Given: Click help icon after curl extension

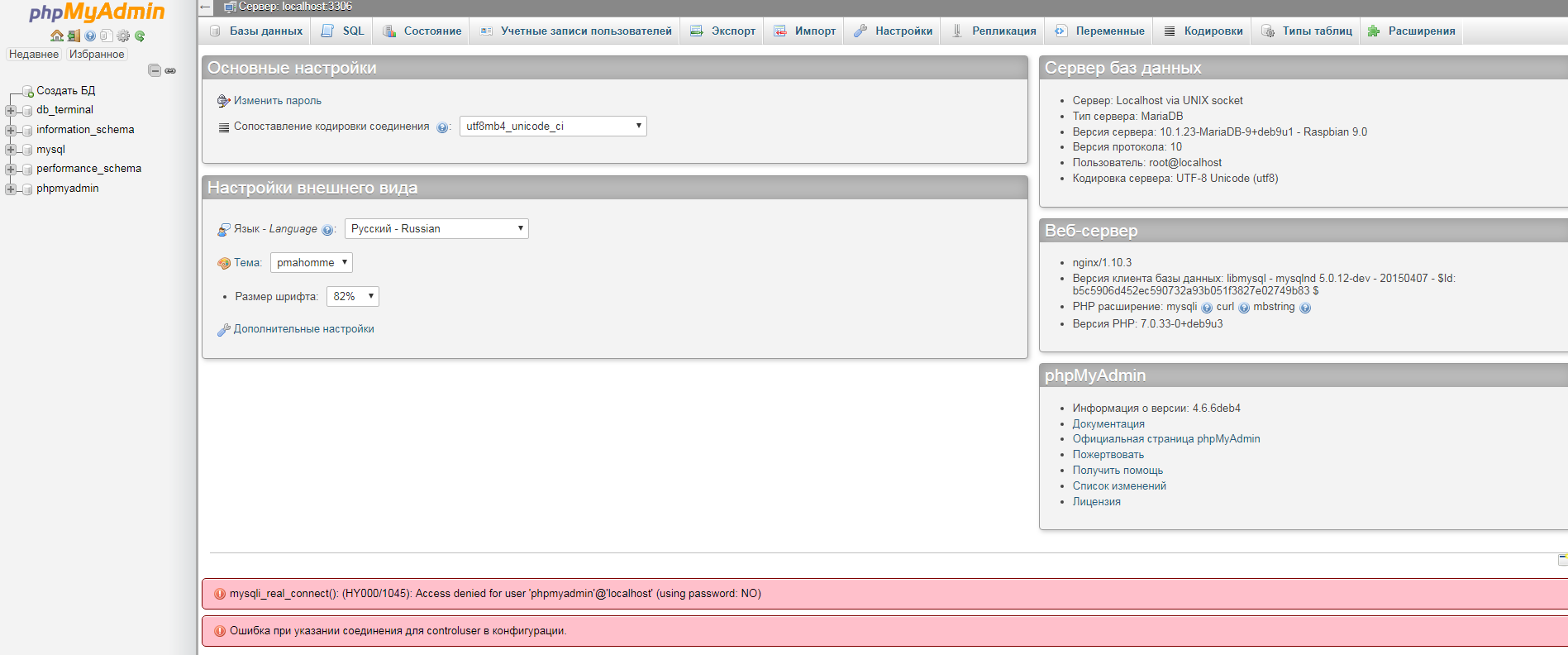Looking at the screenshot, I should point(1244,308).
